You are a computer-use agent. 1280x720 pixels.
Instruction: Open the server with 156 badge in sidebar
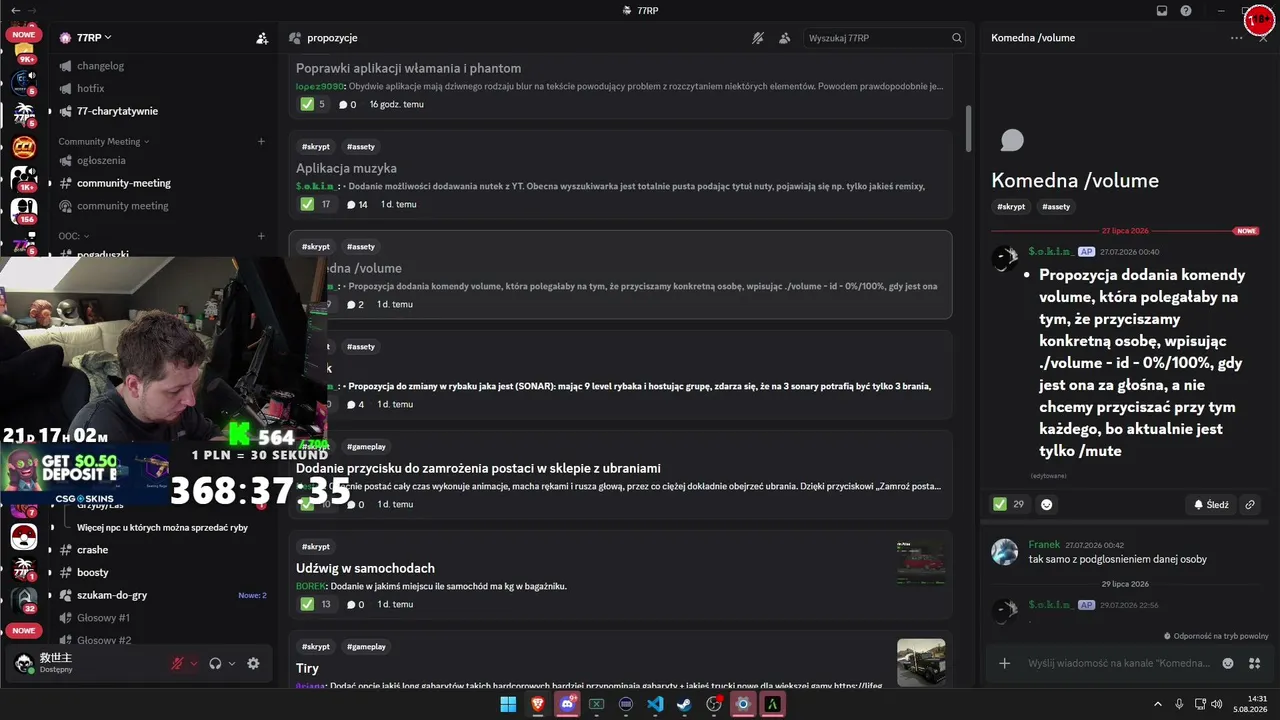24,211
